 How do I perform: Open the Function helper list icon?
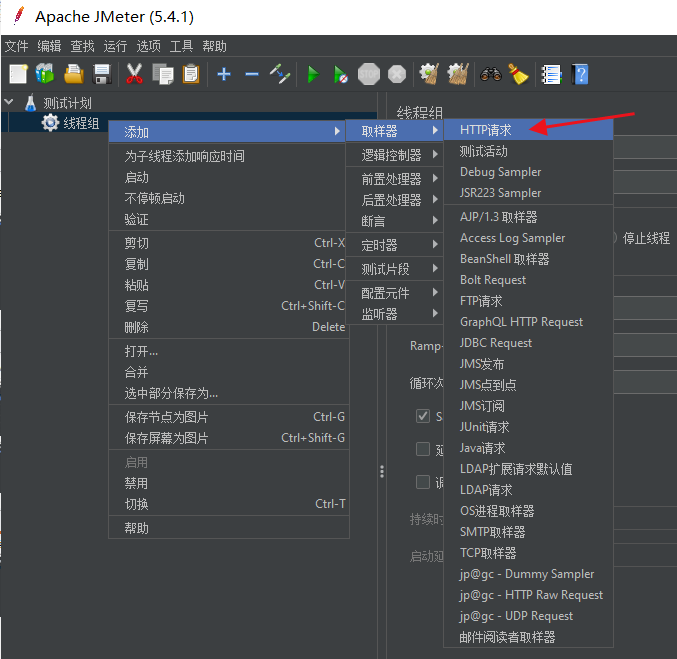(x=551, y=74)
